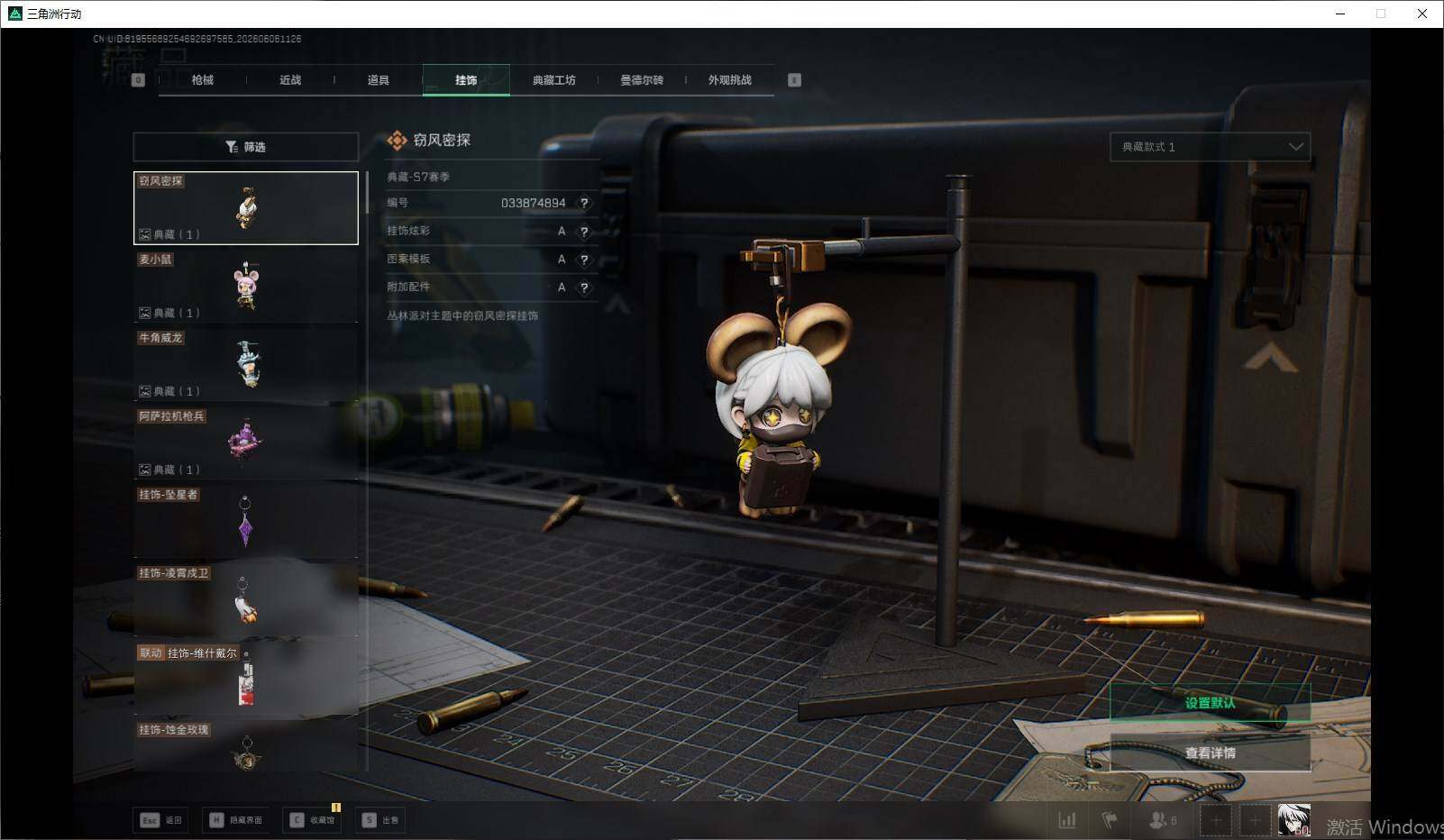This screenshot has height=840, width=1444.
Task: Select the 挂饰-坠星者 crystal charm
Action: [246, 521]
